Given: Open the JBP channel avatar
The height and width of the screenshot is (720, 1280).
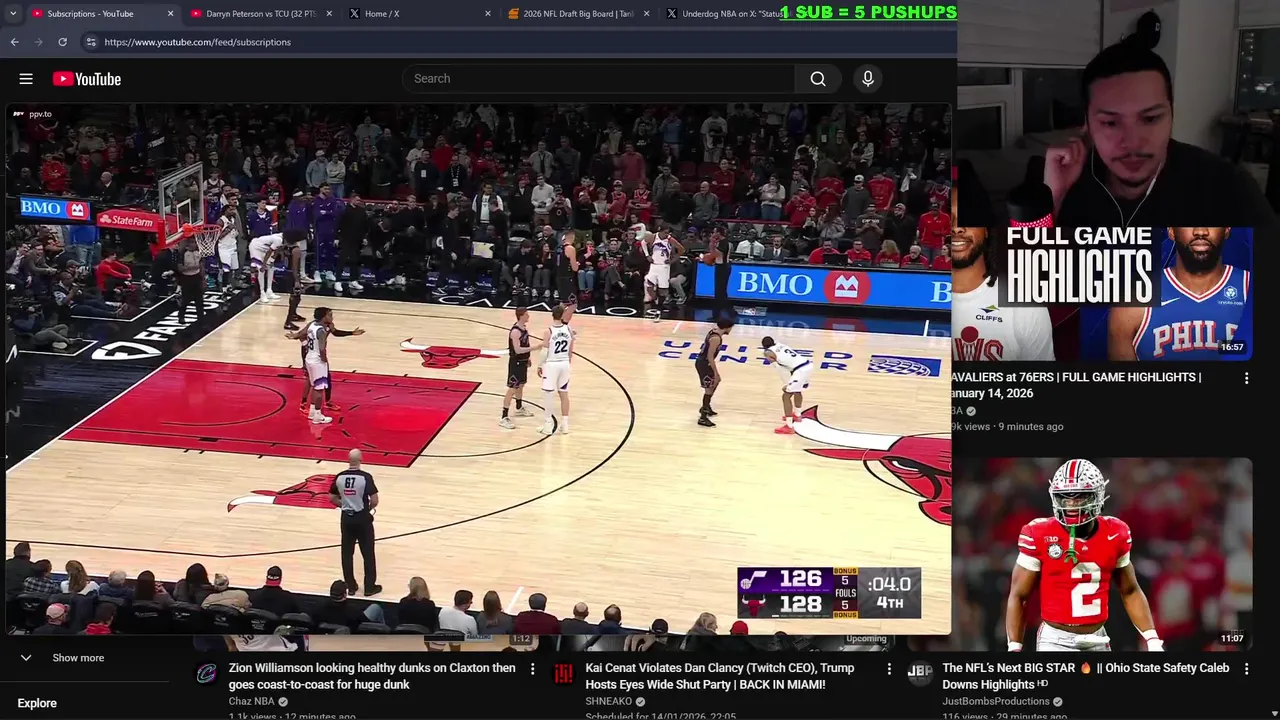Looking at the screenshot, I should [920, 673].
